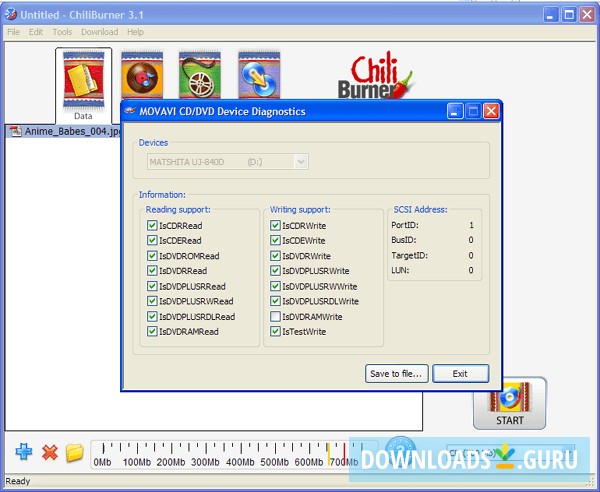Enable the unchecked IsDVDRAMWrite checkbox

click(275, 316)
